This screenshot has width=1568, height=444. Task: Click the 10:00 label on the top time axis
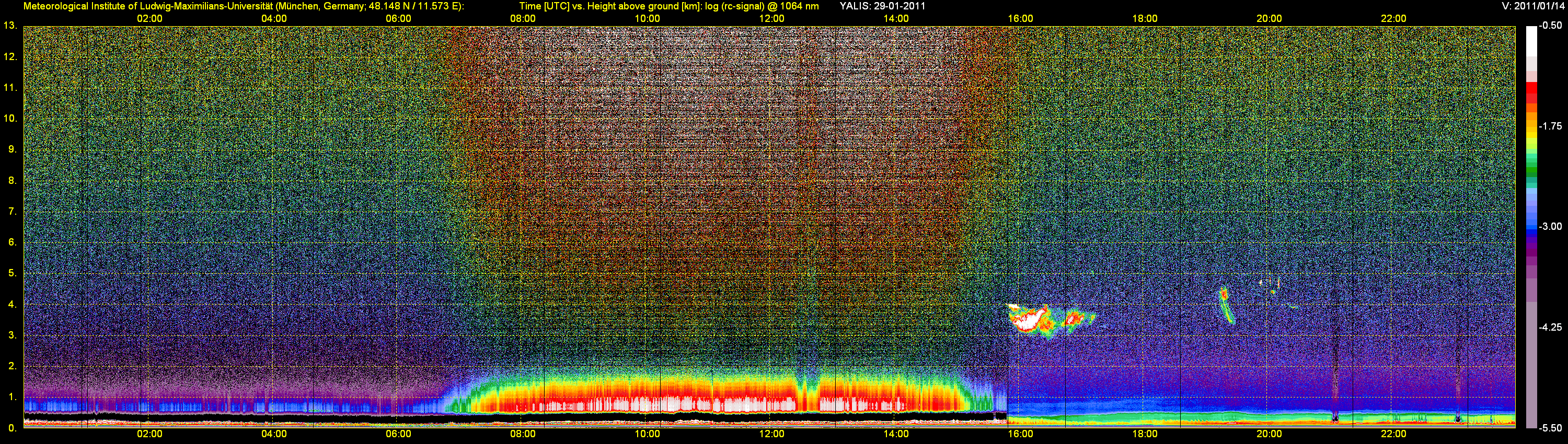647,19
